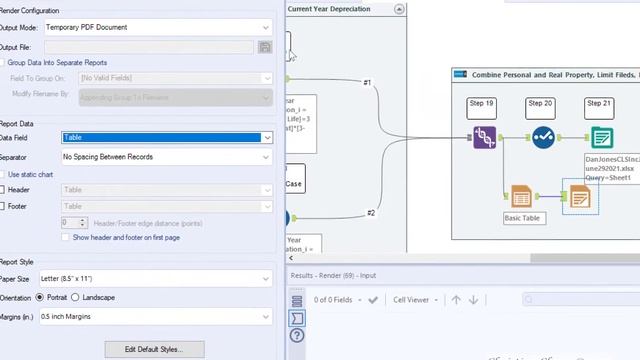Enable the Footer checkbox
Screen dimensions: 640x360
pyautogui.click(x=2, y=206)
